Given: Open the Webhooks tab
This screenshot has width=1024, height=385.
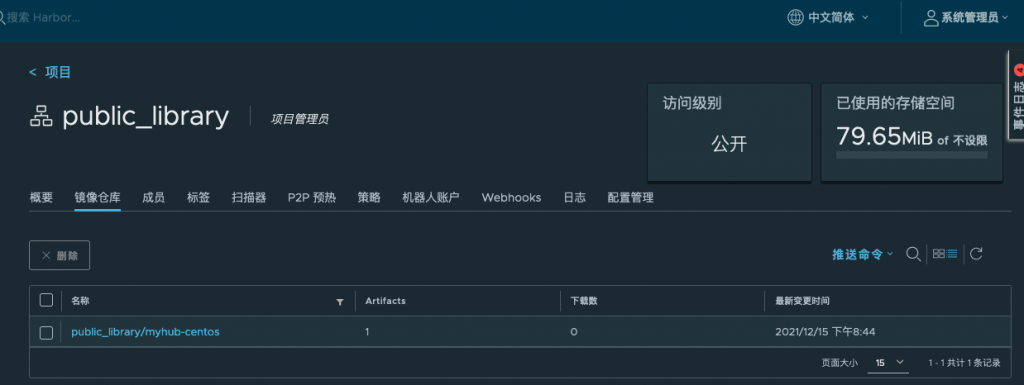Looking at the screenshot, I should [x=511, y=198].
